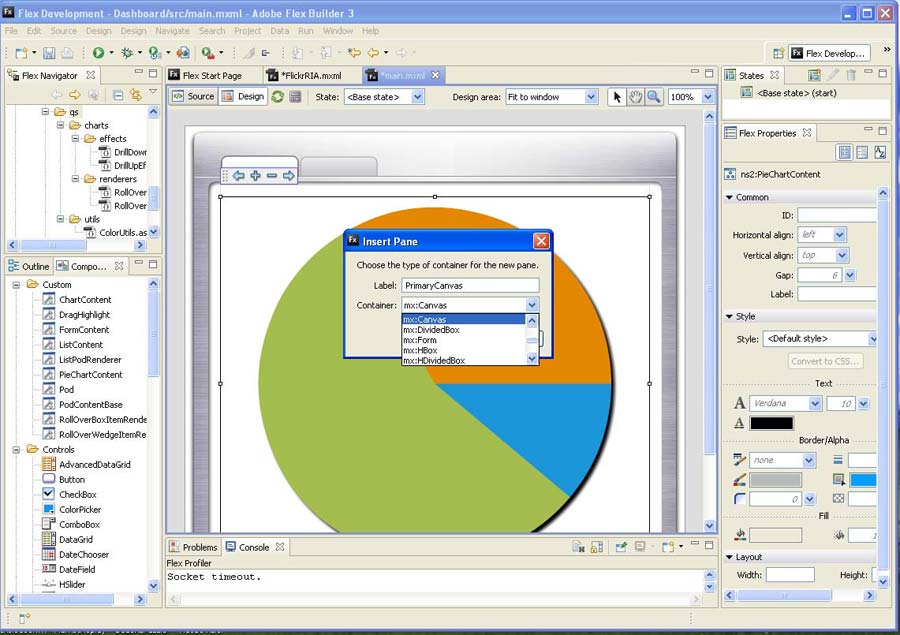Run the application with green play icon
Screen dimensions: 900x635
99,53
